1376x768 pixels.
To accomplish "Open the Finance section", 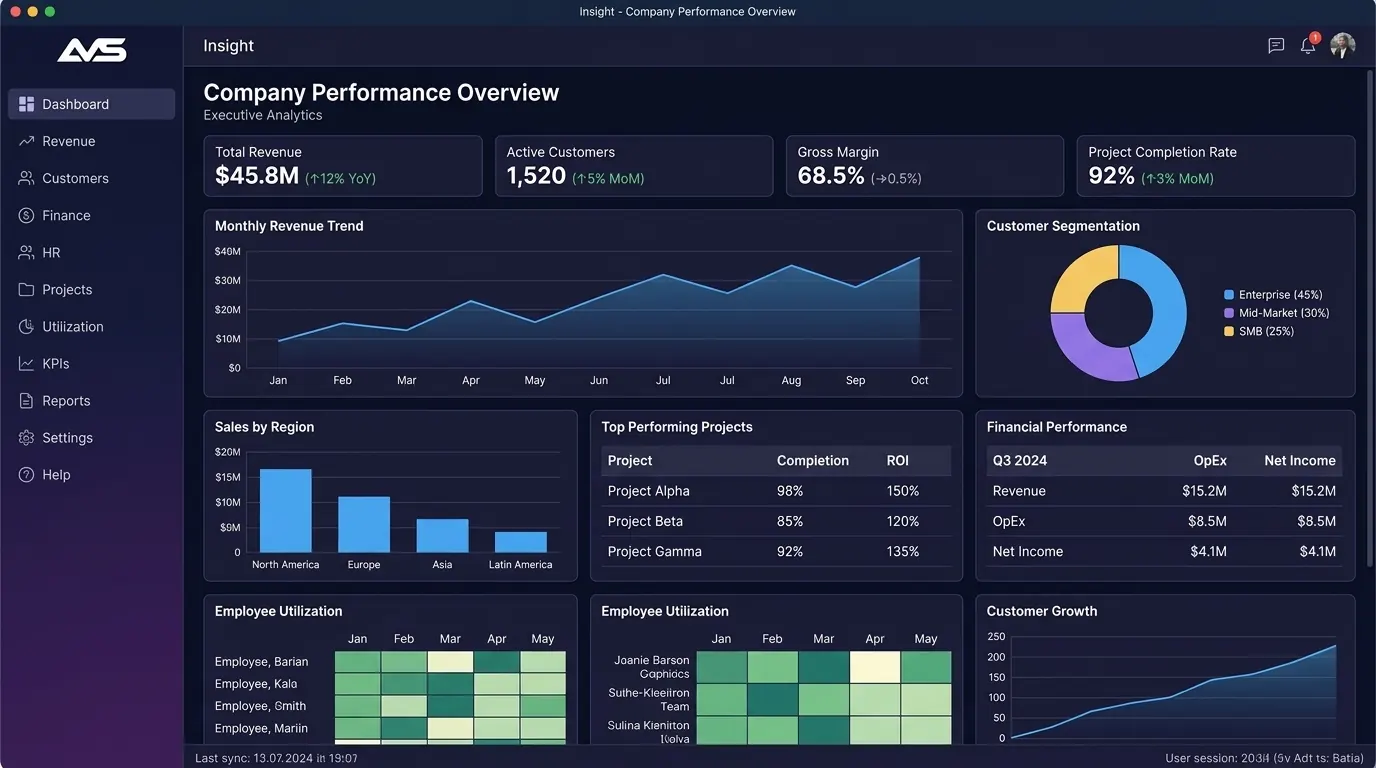I will coord(91,215).
